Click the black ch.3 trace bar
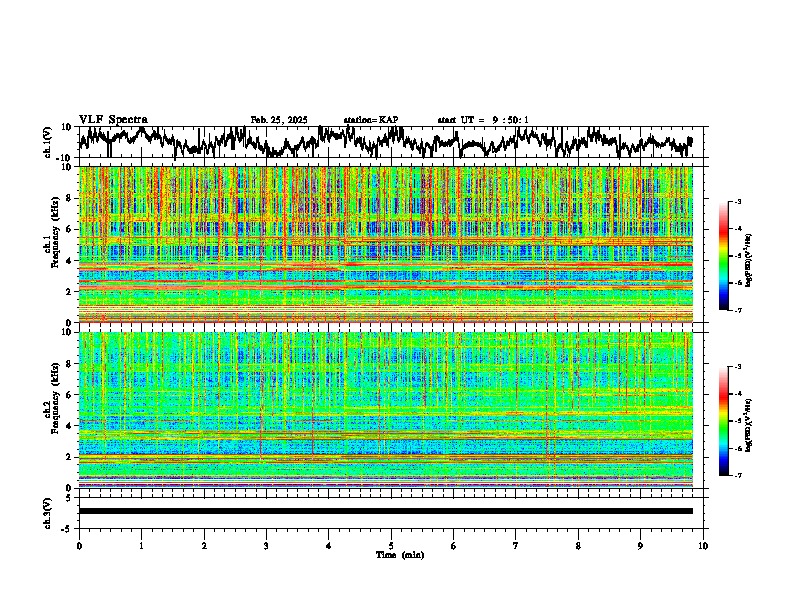The height and width of the screenshot is (612, 792). 386,511
